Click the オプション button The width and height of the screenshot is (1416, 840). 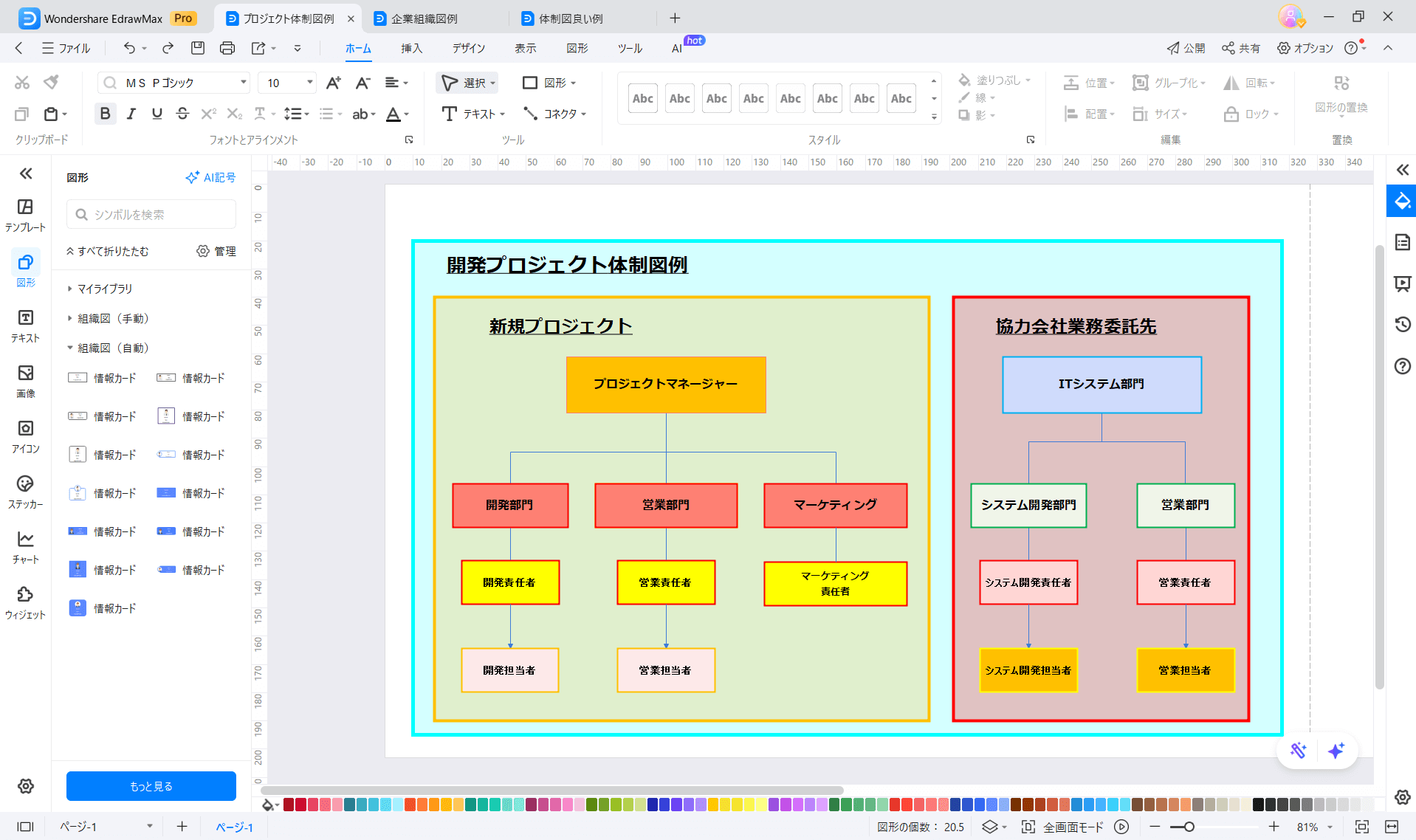[x=1305, y=48]
